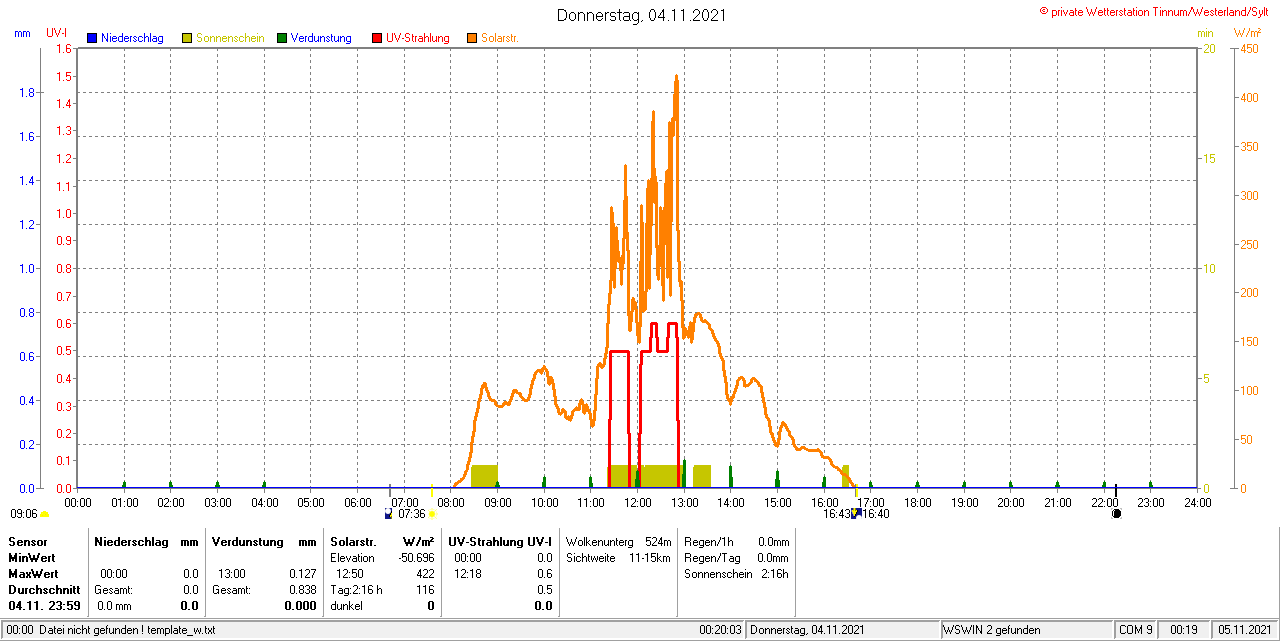
Task: Click the red UV-Strahlung legend swatch
Action: point(377,38)
